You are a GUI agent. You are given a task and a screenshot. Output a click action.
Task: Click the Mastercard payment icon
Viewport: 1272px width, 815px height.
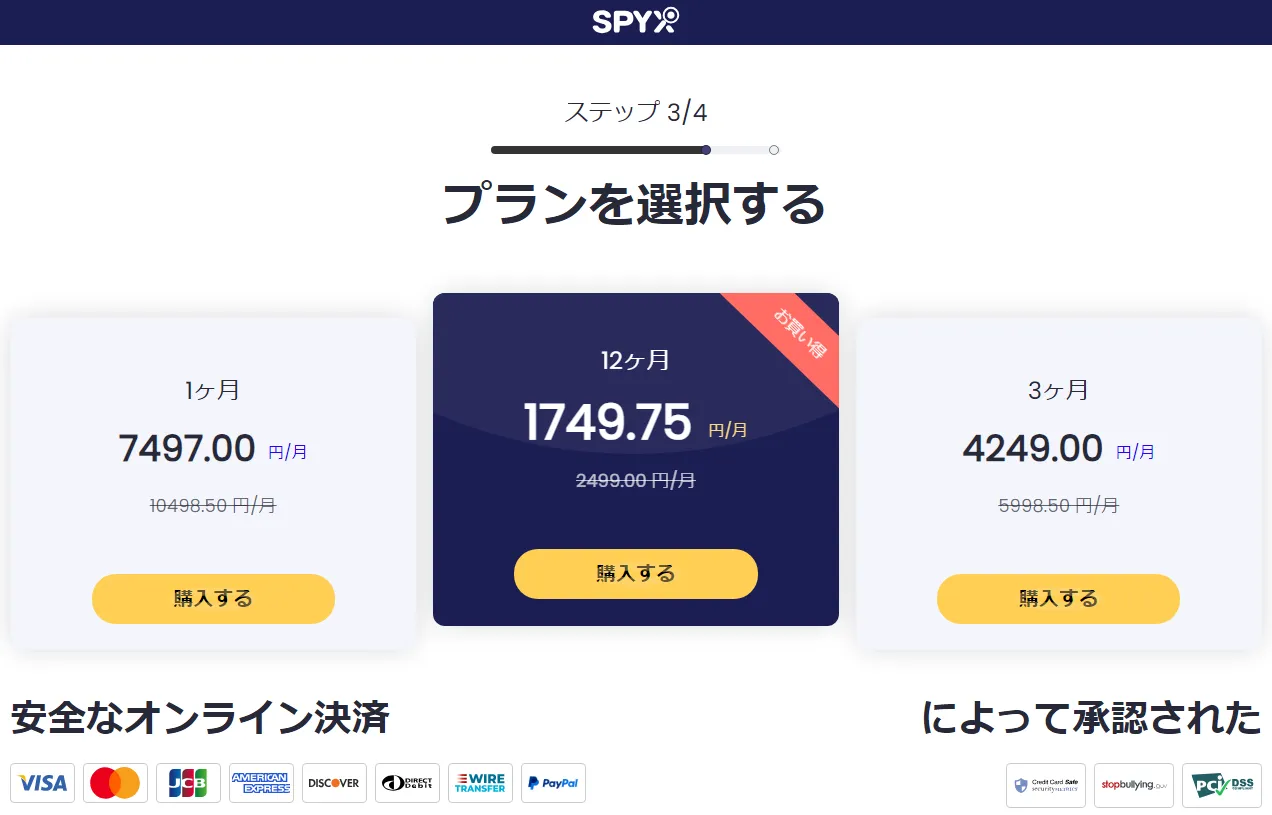click(115, 783)
